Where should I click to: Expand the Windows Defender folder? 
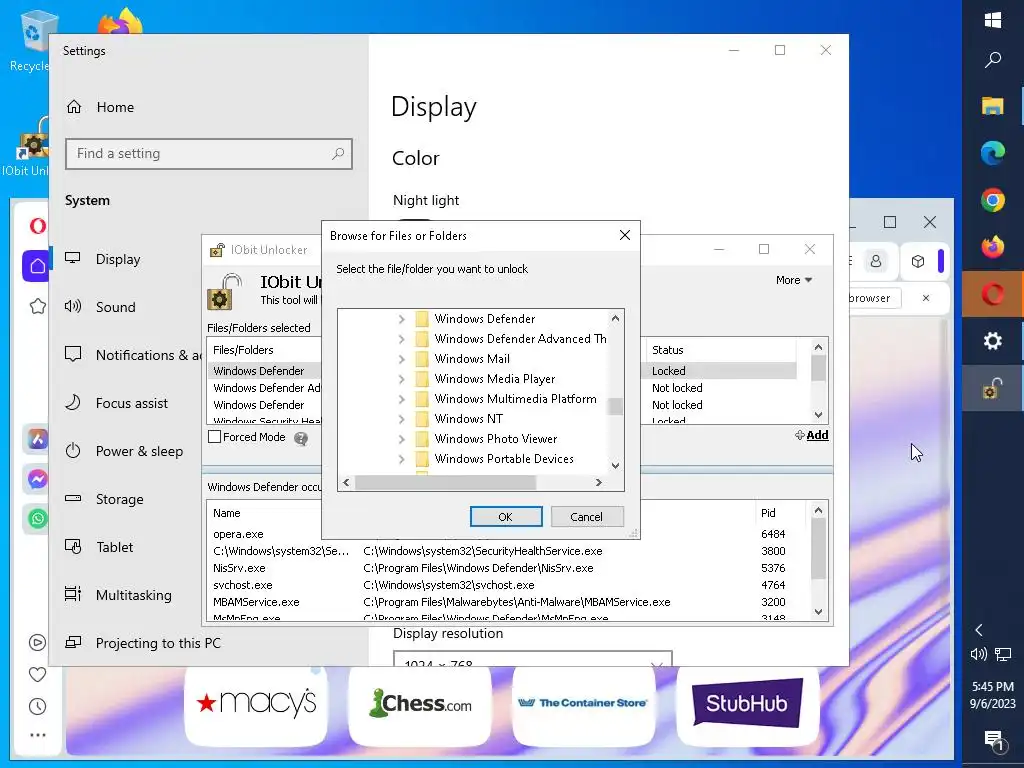tap(402, 319)
